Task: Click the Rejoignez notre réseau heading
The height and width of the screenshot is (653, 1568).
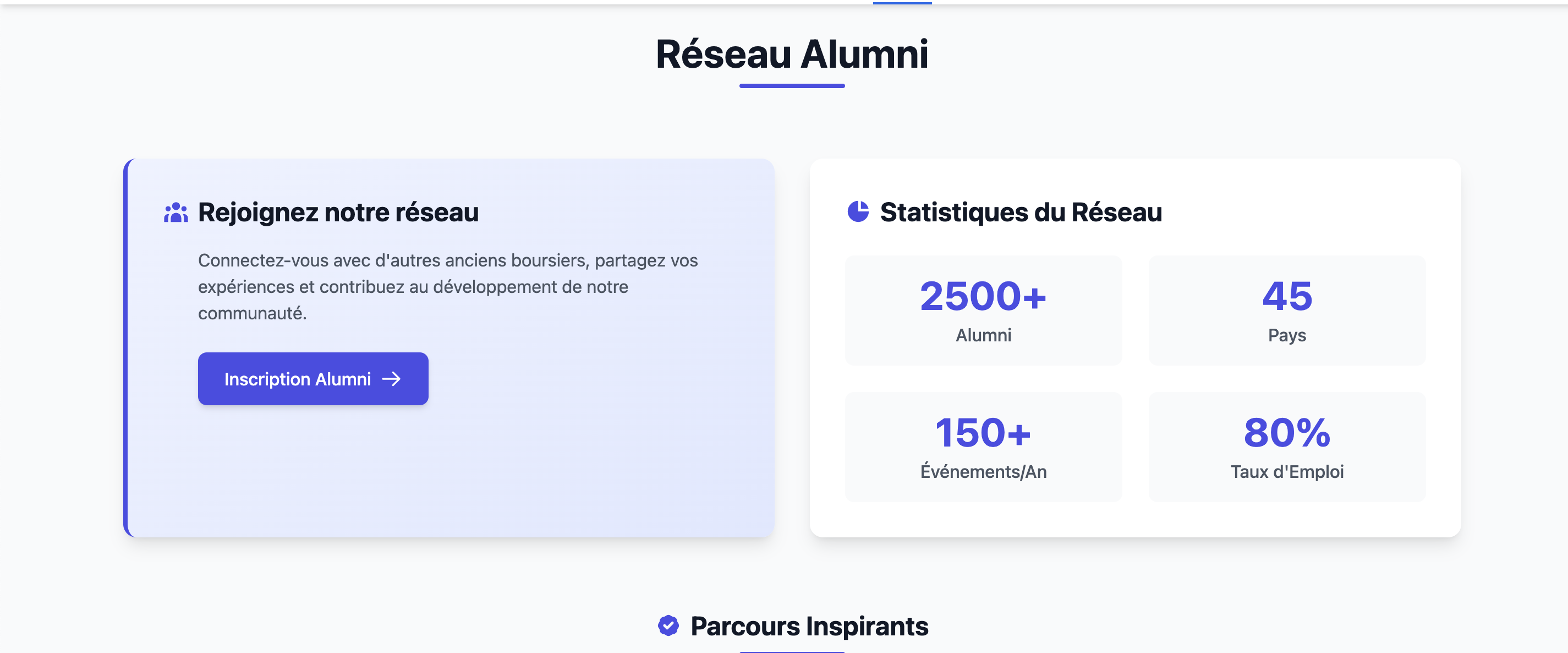Action: pyautogui.click(x=338, y=212)
